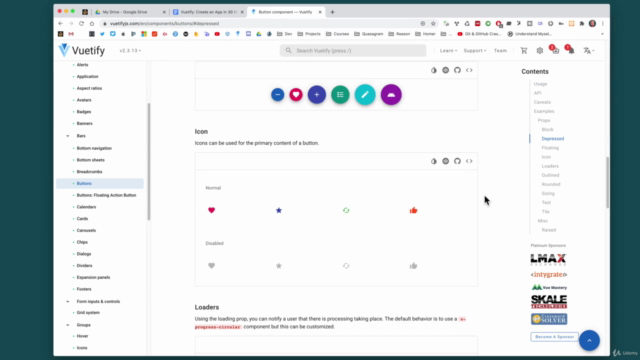Click scroll-to-top blue round button
This screenshot has height=360, width=640.
click(589, 340)
